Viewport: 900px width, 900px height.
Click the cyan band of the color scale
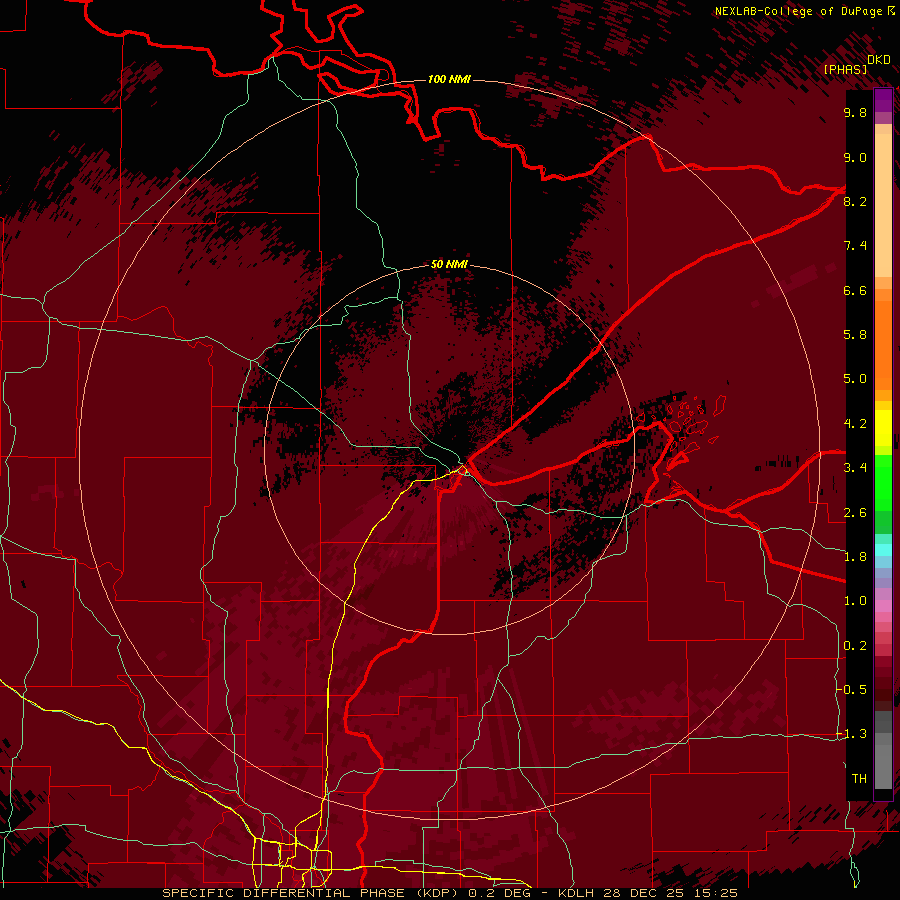[x=883, y=550]
